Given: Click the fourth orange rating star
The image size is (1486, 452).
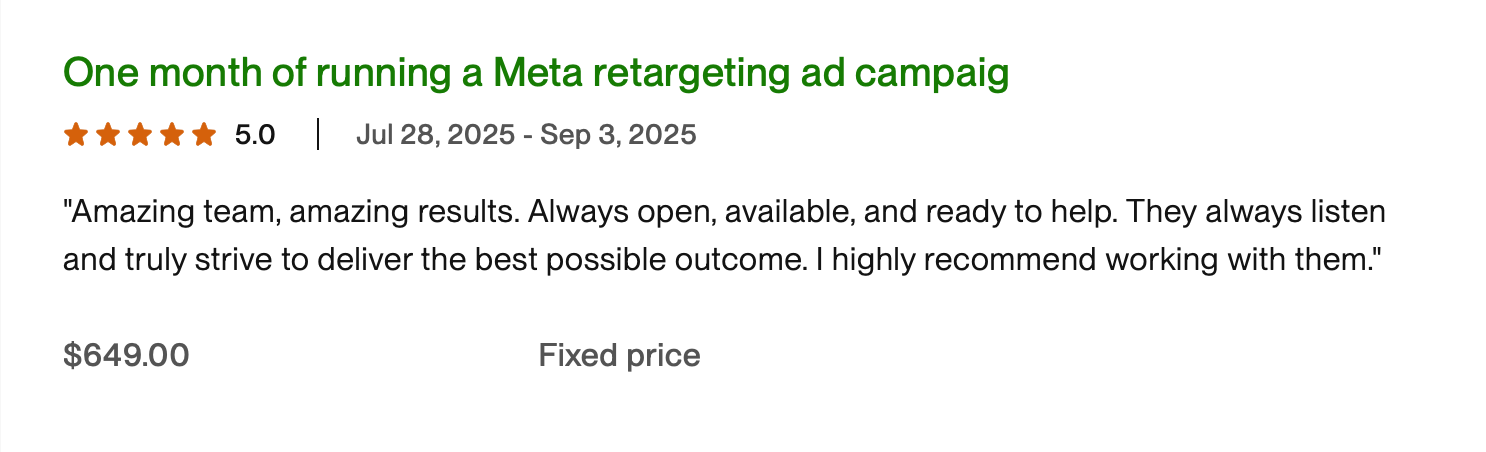Looking at the screenshot, I should pyautogui.click(x=171, y=134).
